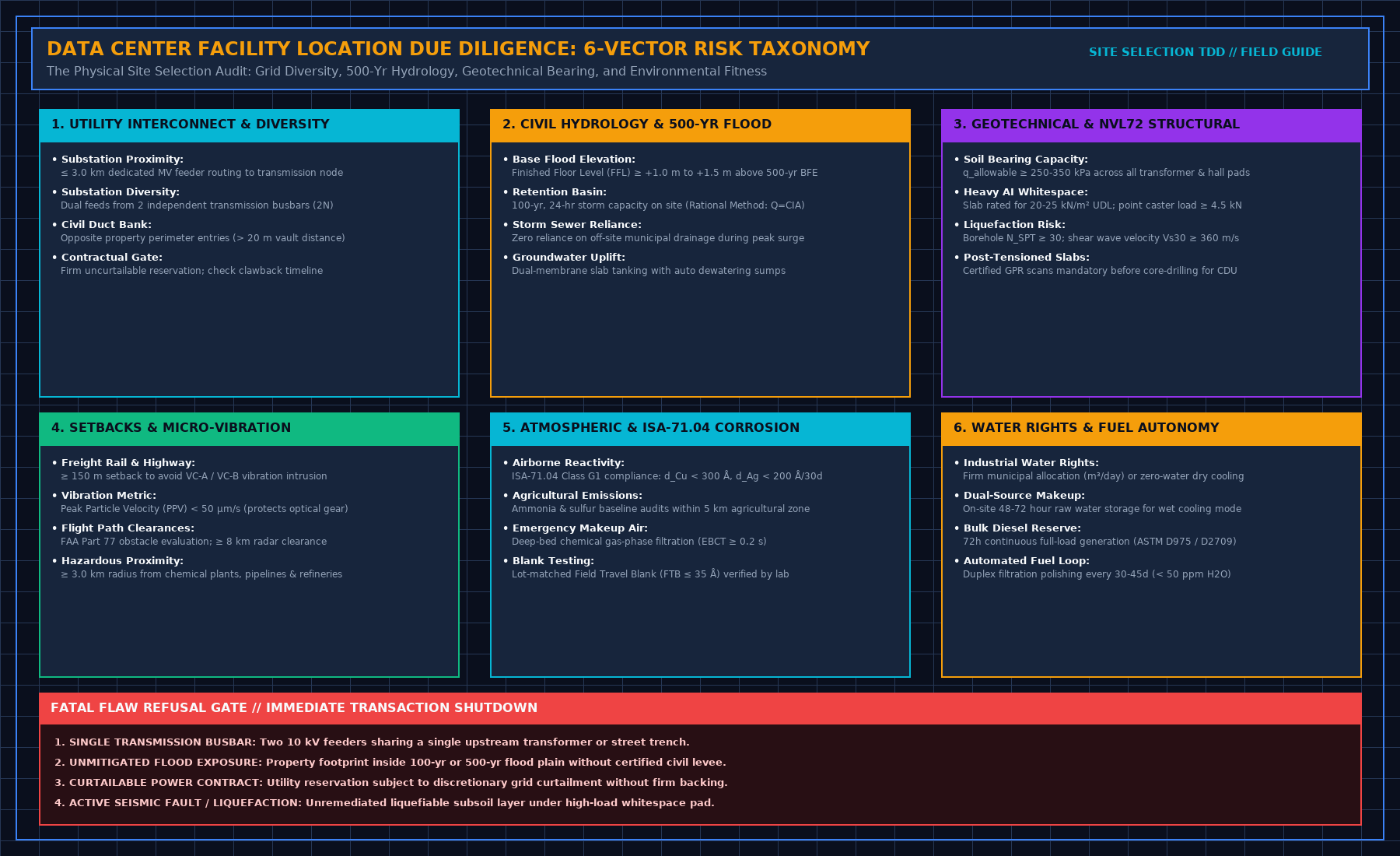Click the '3. Geotechnical & NVL72 Structural' header
Screen dimensions: 1400x856
(1151, 125)
